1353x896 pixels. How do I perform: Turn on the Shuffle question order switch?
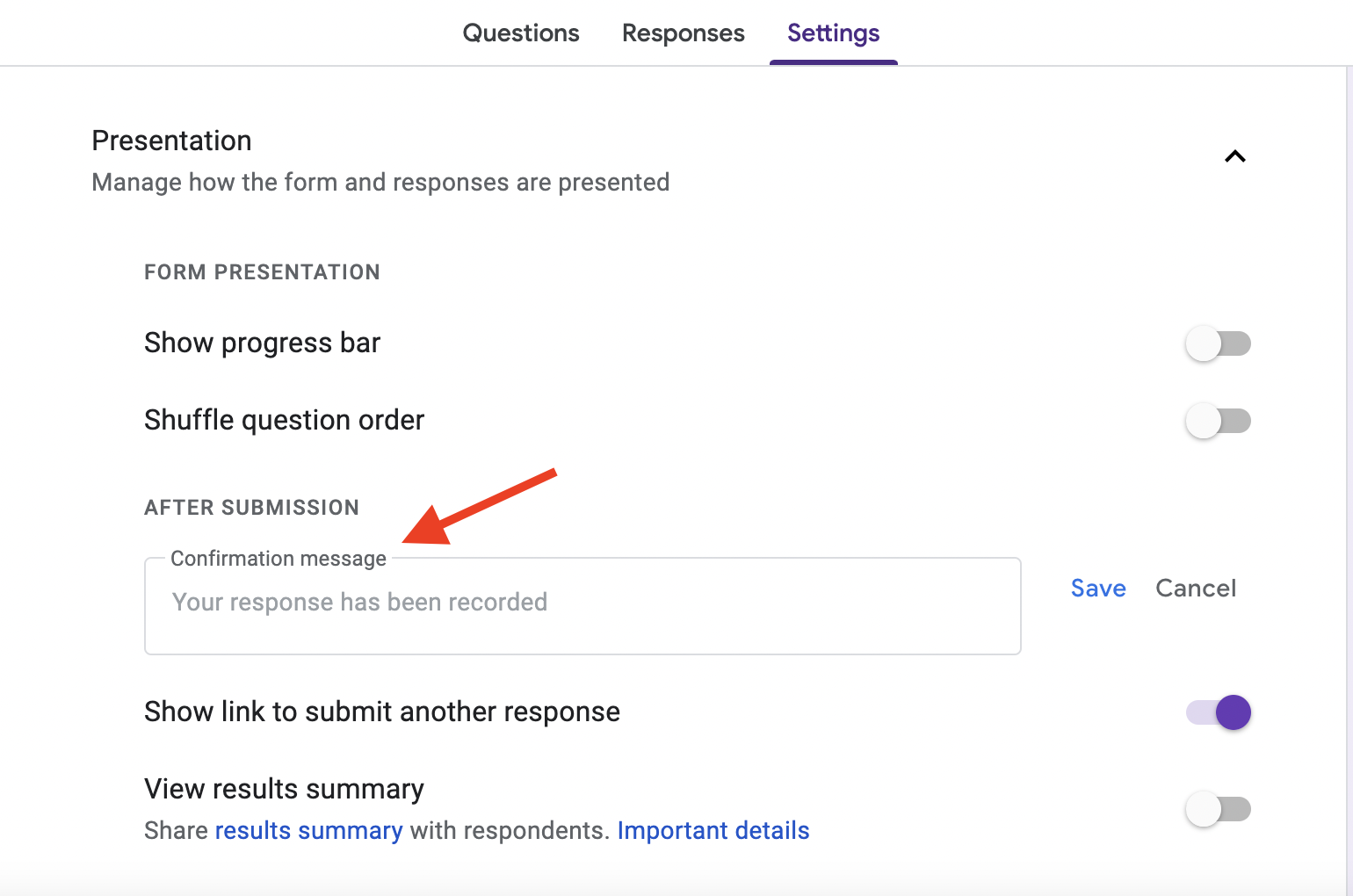click(x=1218, y=421)
